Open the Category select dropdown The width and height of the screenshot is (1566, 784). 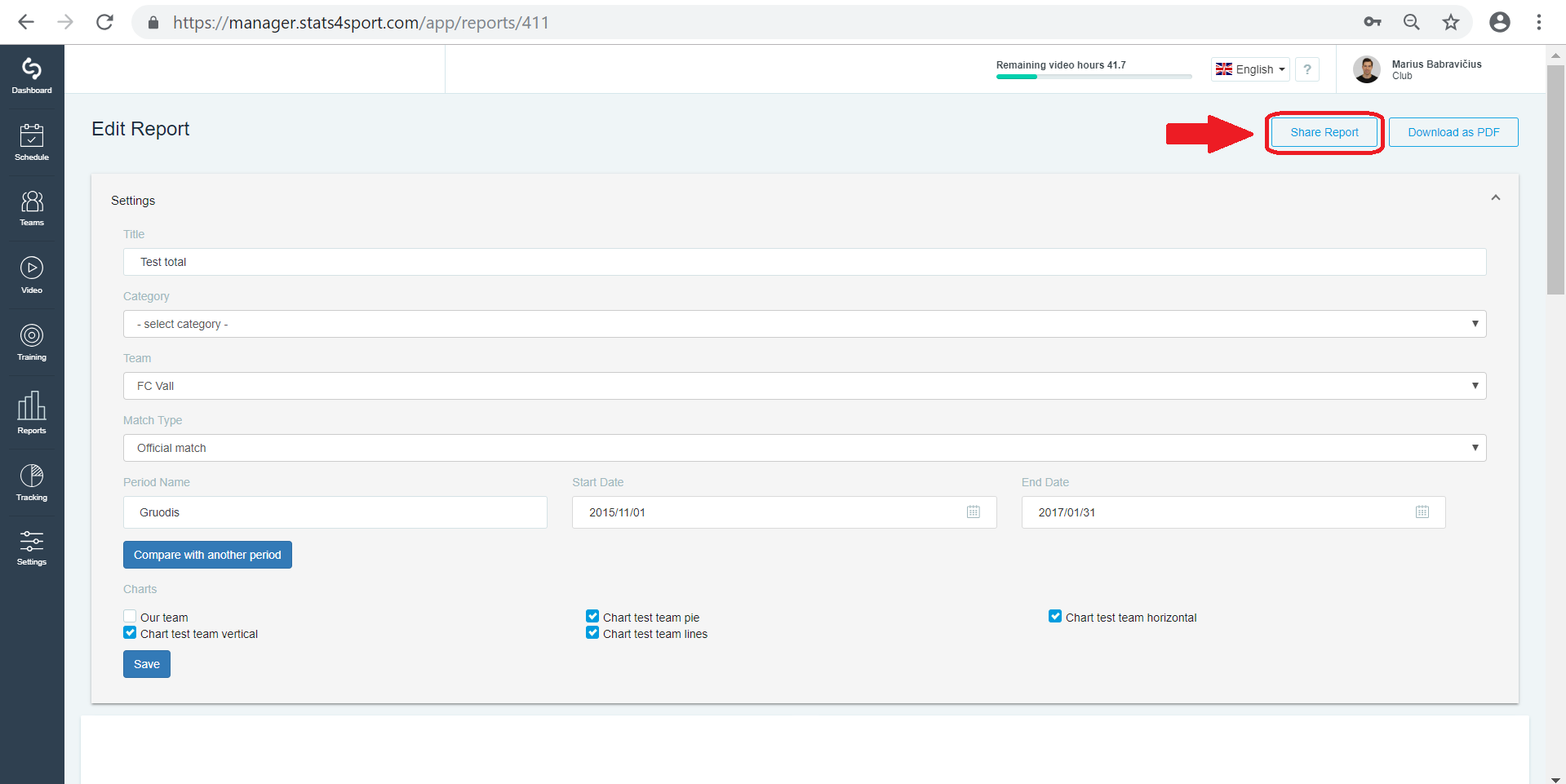tap(805, 324)
